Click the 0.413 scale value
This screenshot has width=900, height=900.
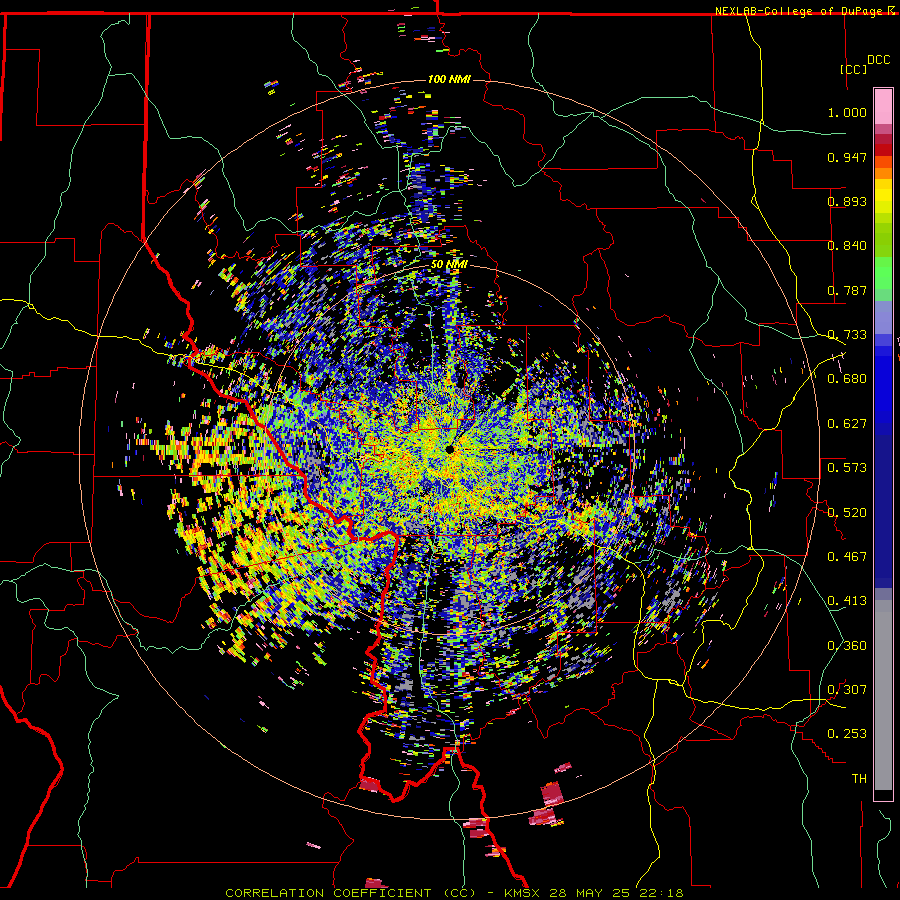[x=847, y=600]
